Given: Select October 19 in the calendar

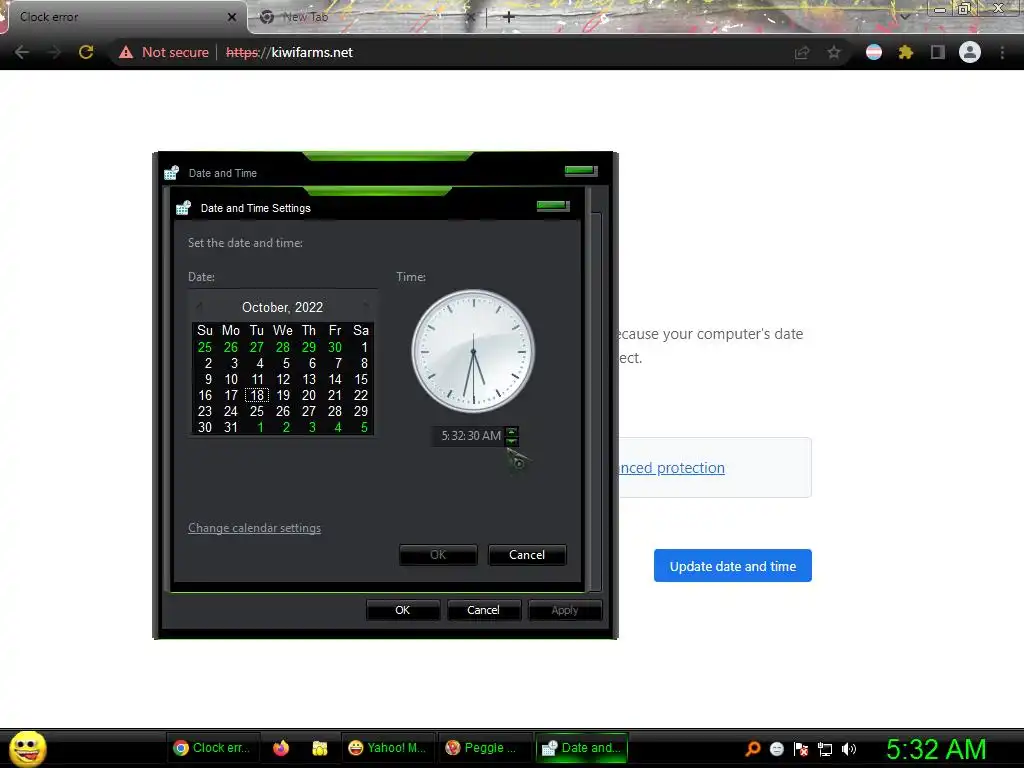Looking at the screenshot, I should tap(283, 395).
